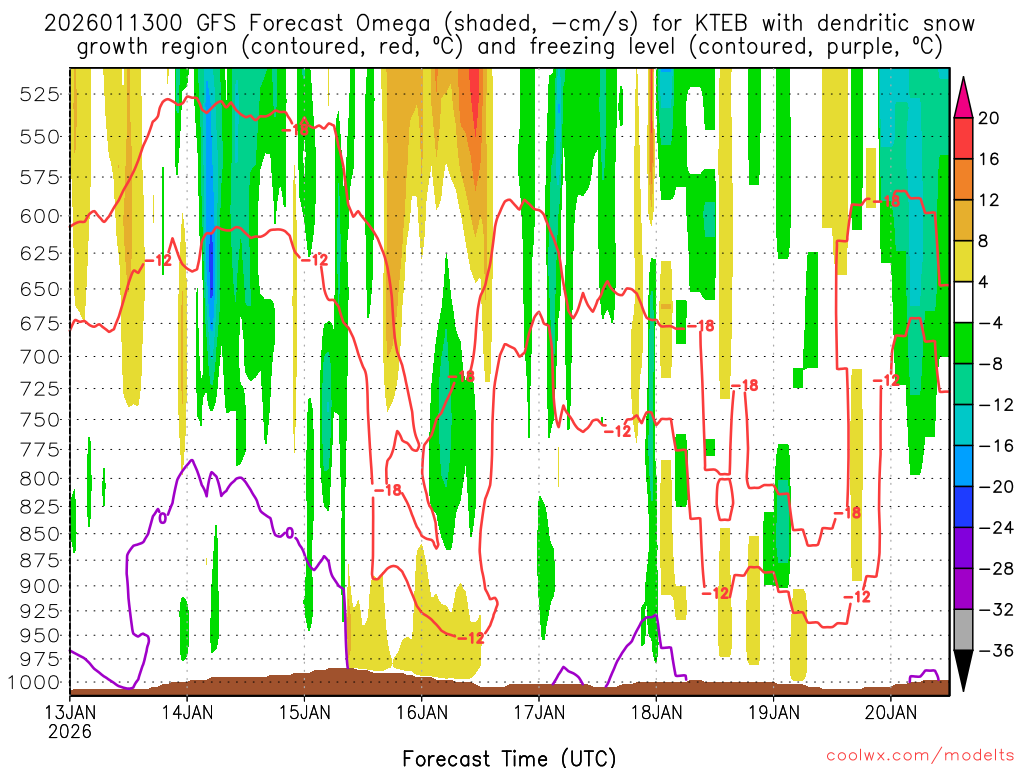This screenshot has width=1024, height=768.
Task: Click the 550 pressure level label
Action: click(x=40, y=137)
